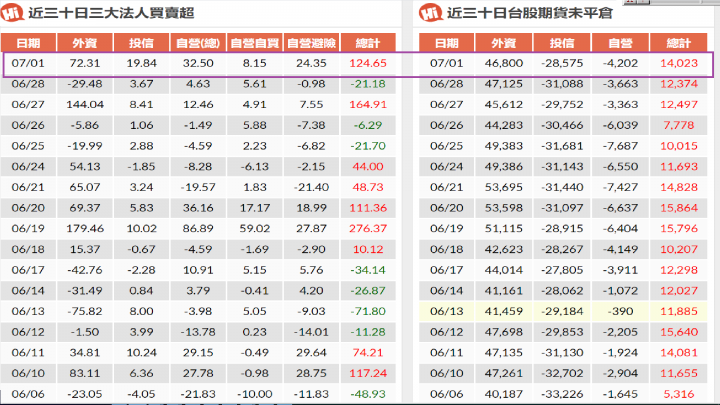
Task: Click the value -42.76
Action: click(84, 270)
